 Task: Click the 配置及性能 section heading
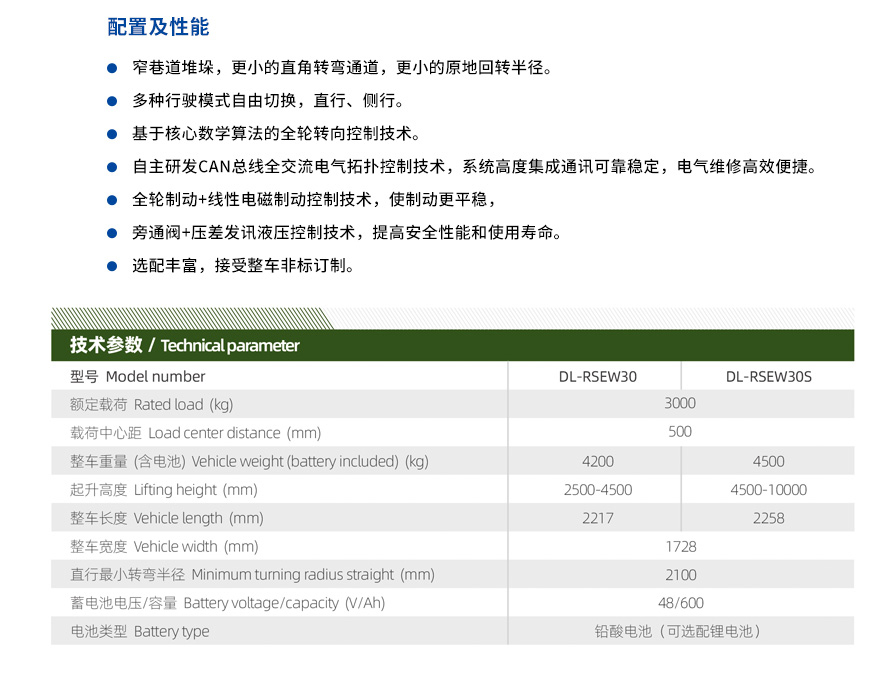(158, 27)
